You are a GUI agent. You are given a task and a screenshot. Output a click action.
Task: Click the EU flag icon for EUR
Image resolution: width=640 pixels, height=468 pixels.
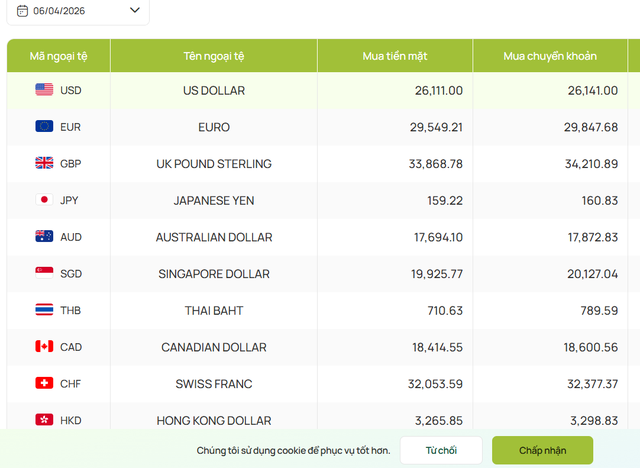click(44, 126)
